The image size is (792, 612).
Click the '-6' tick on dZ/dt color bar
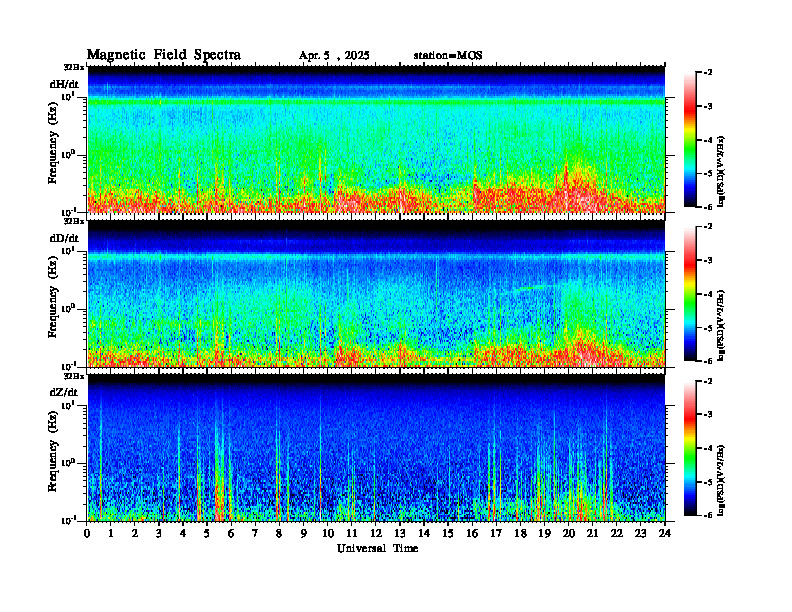[708, 516]
